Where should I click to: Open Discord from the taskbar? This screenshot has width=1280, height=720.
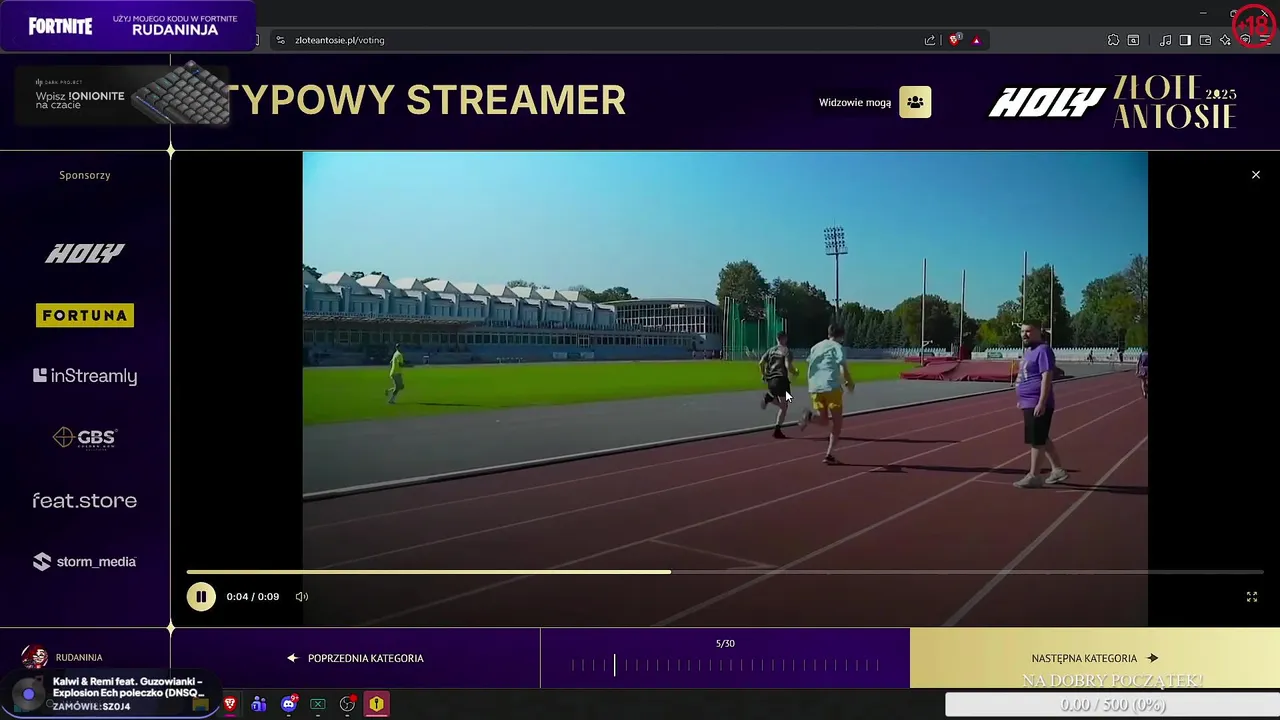(x=289, y=704)
